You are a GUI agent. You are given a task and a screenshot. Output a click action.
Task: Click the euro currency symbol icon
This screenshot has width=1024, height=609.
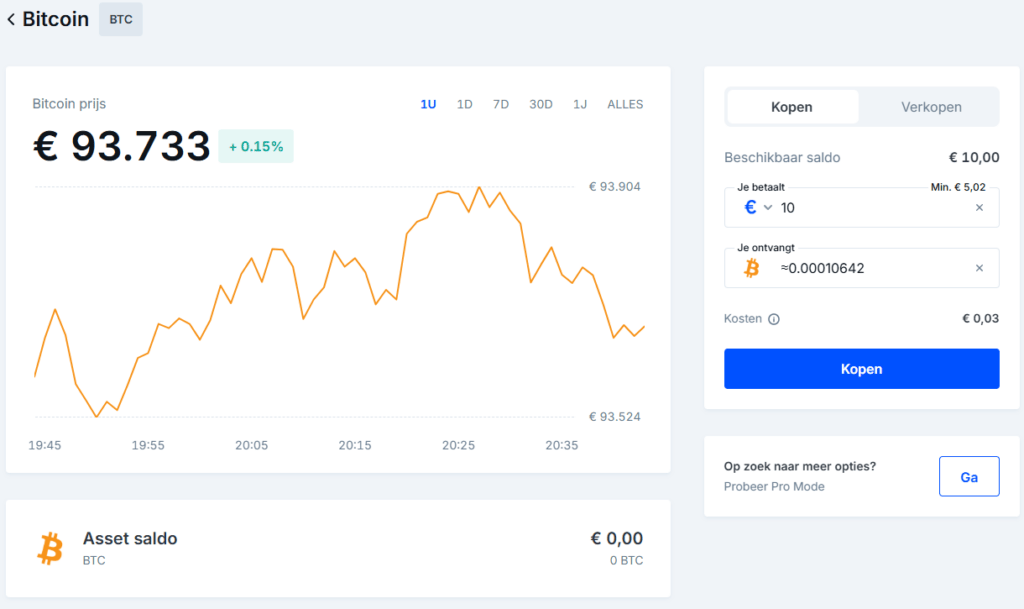(x=751, y=207)
